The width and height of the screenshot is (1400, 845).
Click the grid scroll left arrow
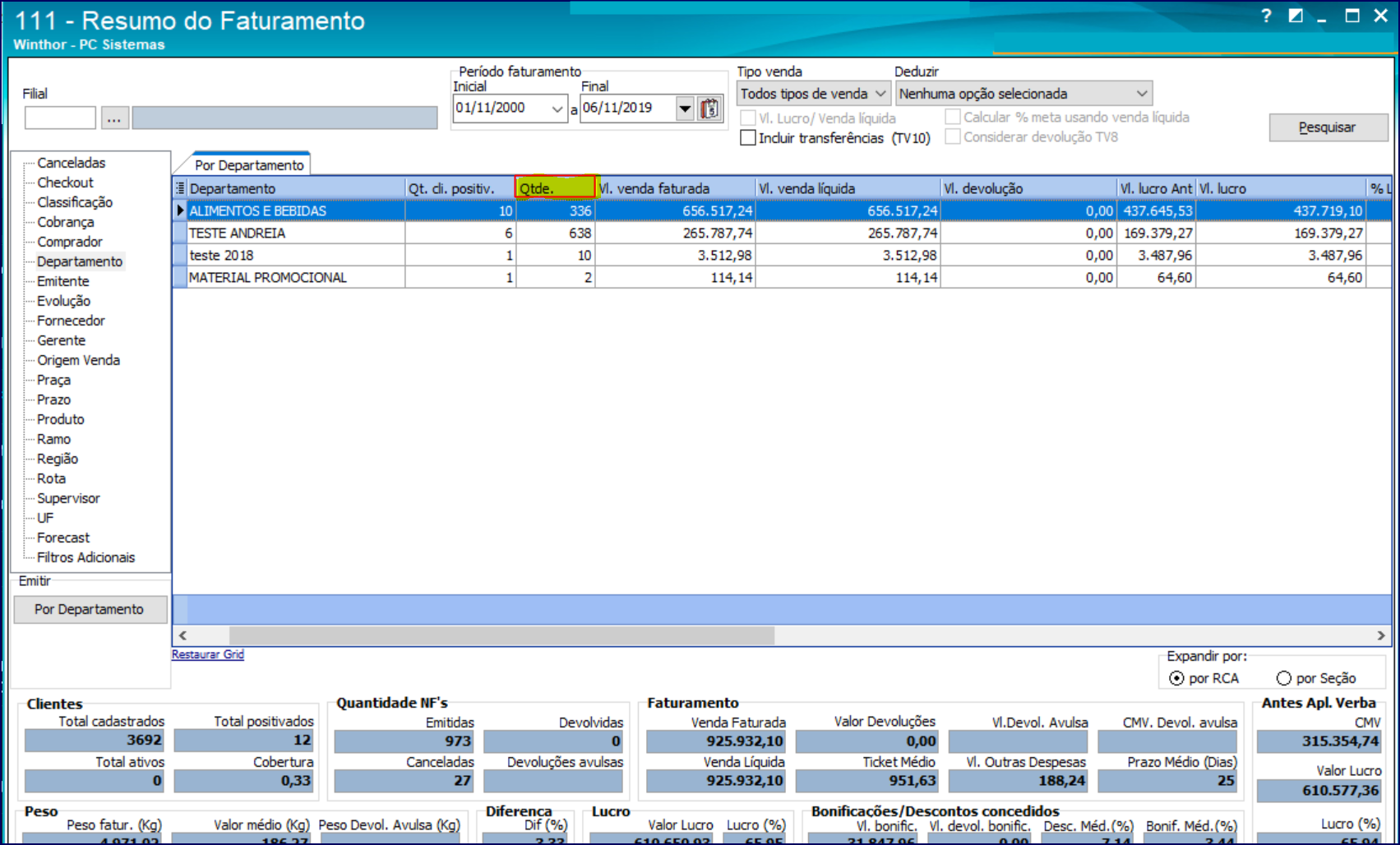(183, 635)
